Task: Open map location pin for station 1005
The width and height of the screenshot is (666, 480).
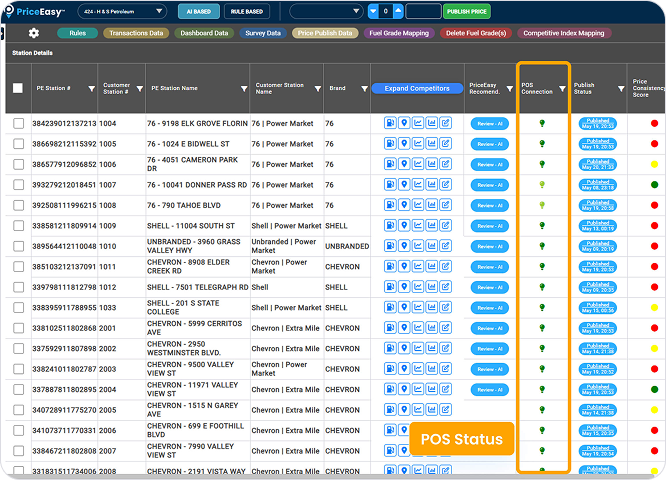Action: tap(403, 144)
